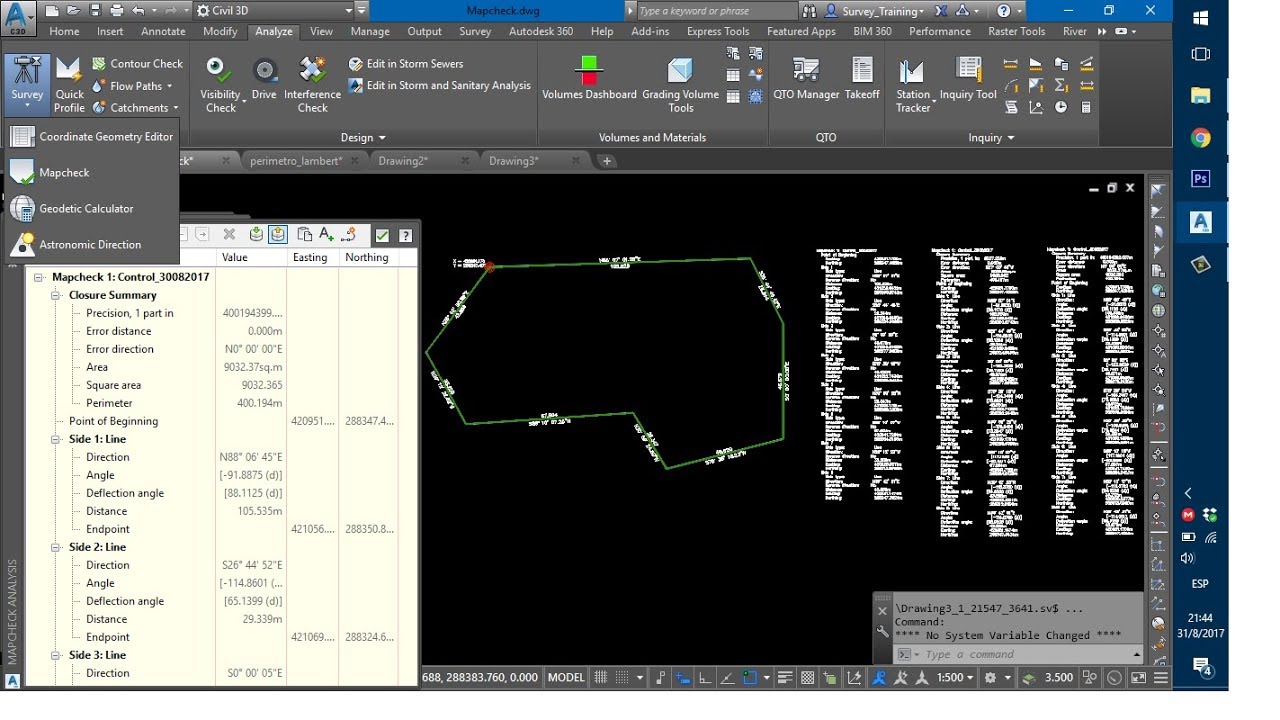Start the Drive analysis tool
This screenshot has height=720, width=1280.
264,79
